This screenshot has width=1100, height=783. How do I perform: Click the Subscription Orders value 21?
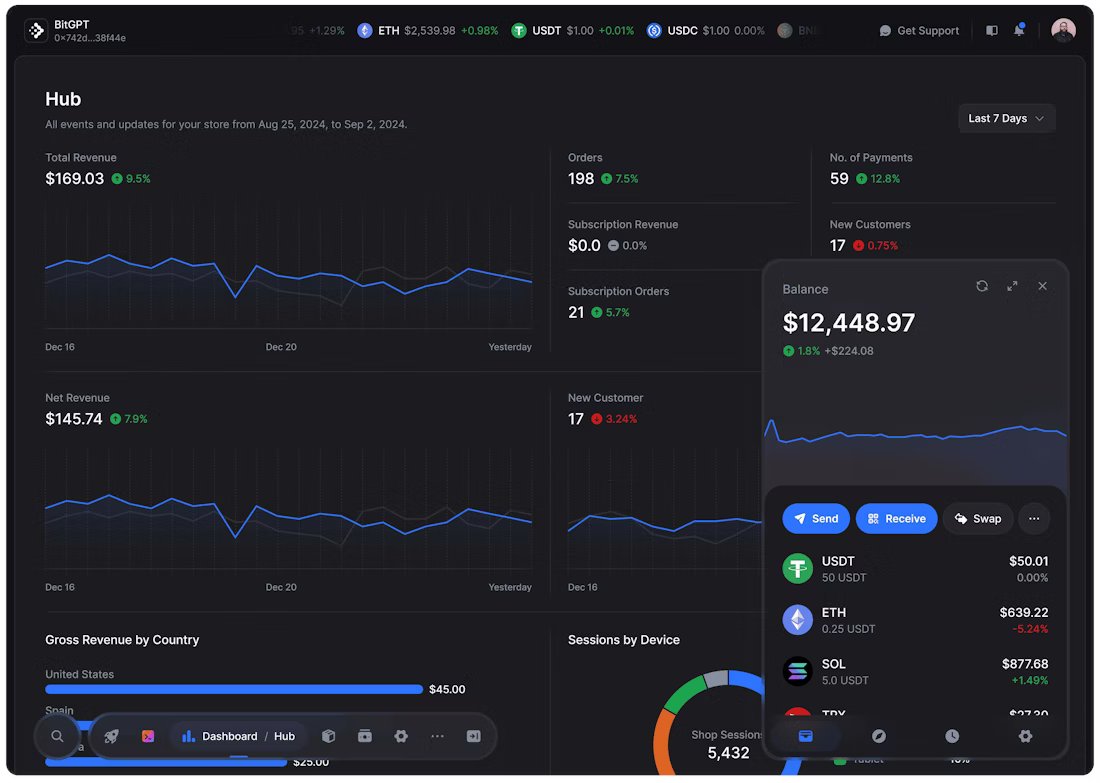coord(576,313)
